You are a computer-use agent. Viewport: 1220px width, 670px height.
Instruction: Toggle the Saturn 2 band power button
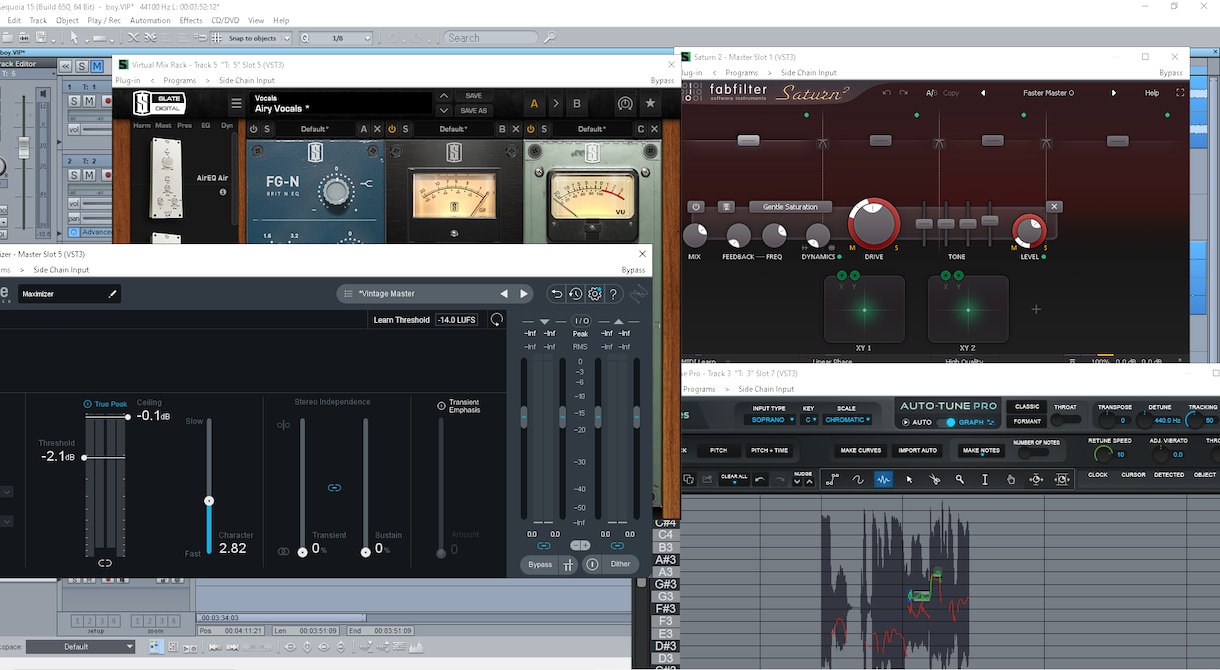tap(696, 207)
